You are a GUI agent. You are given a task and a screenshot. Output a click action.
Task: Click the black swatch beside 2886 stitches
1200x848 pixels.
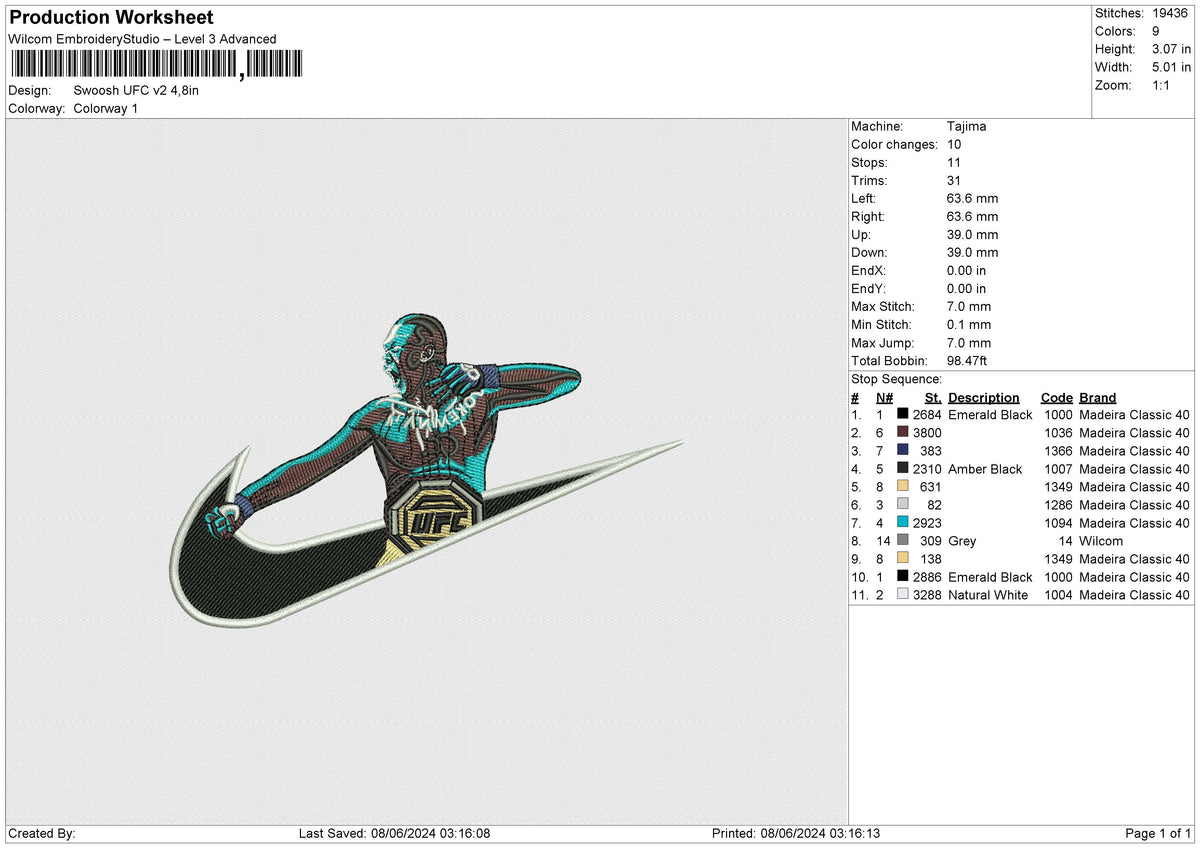(x=903, y=577)
